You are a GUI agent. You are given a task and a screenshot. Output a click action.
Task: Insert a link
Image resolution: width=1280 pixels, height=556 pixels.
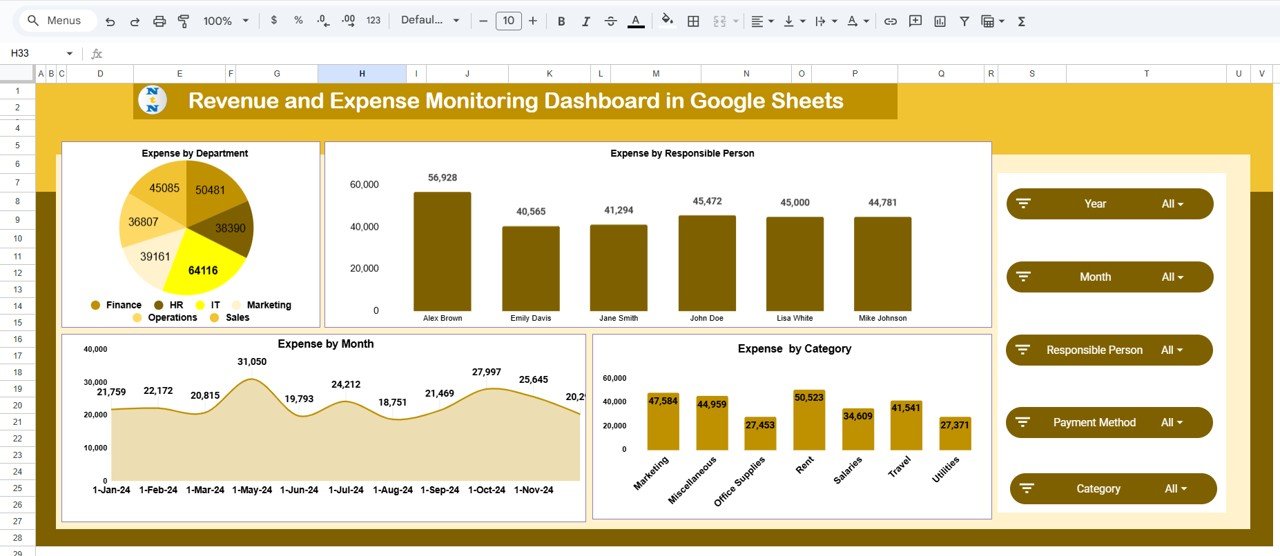point(889,21)
